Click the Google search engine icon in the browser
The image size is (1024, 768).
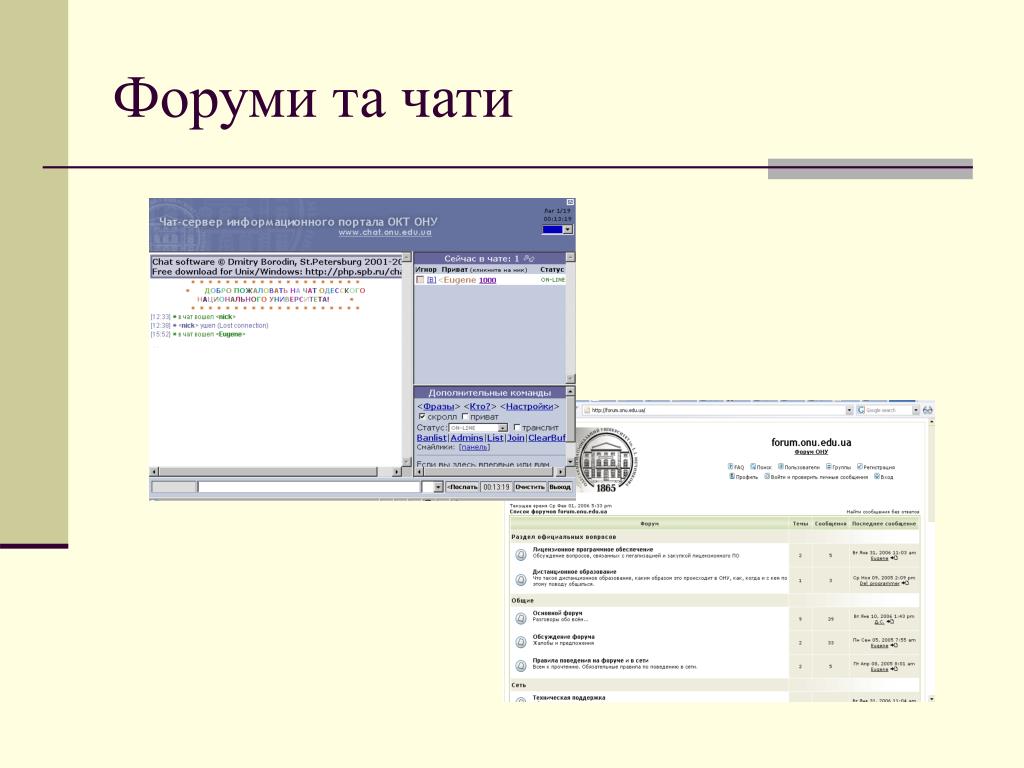(861, 410)
